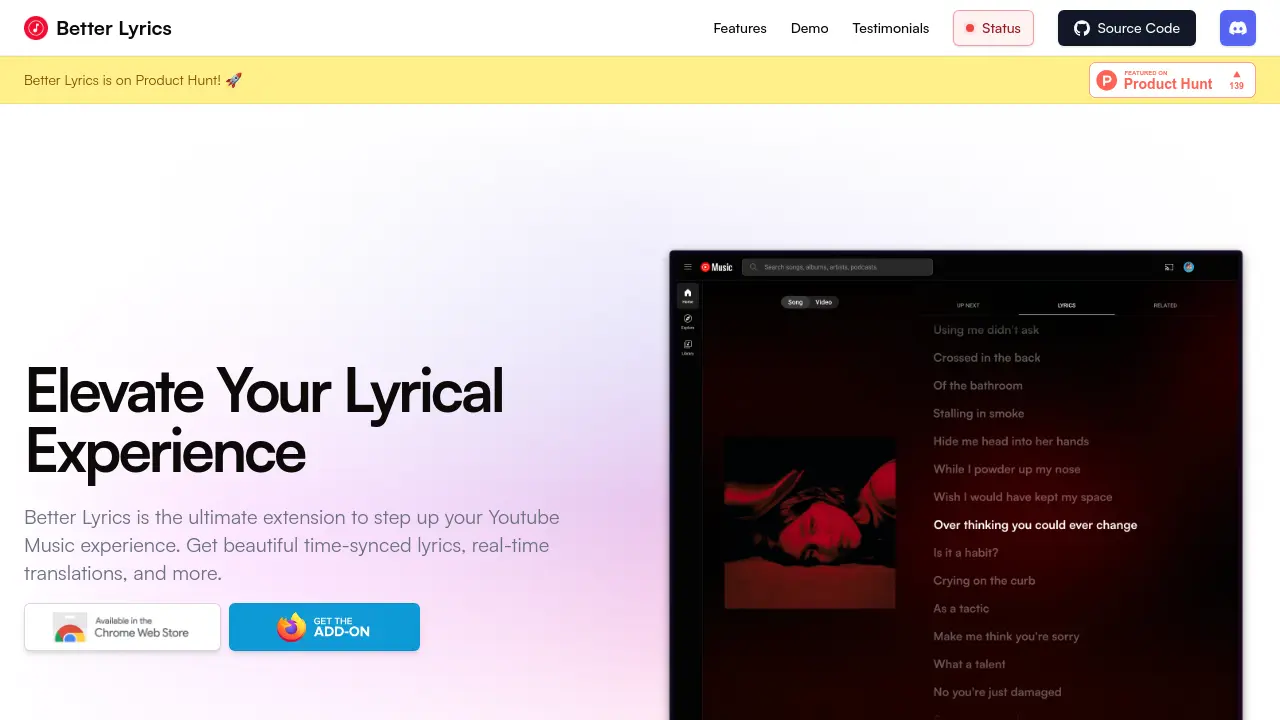Click the demo search songs input field

837,267
